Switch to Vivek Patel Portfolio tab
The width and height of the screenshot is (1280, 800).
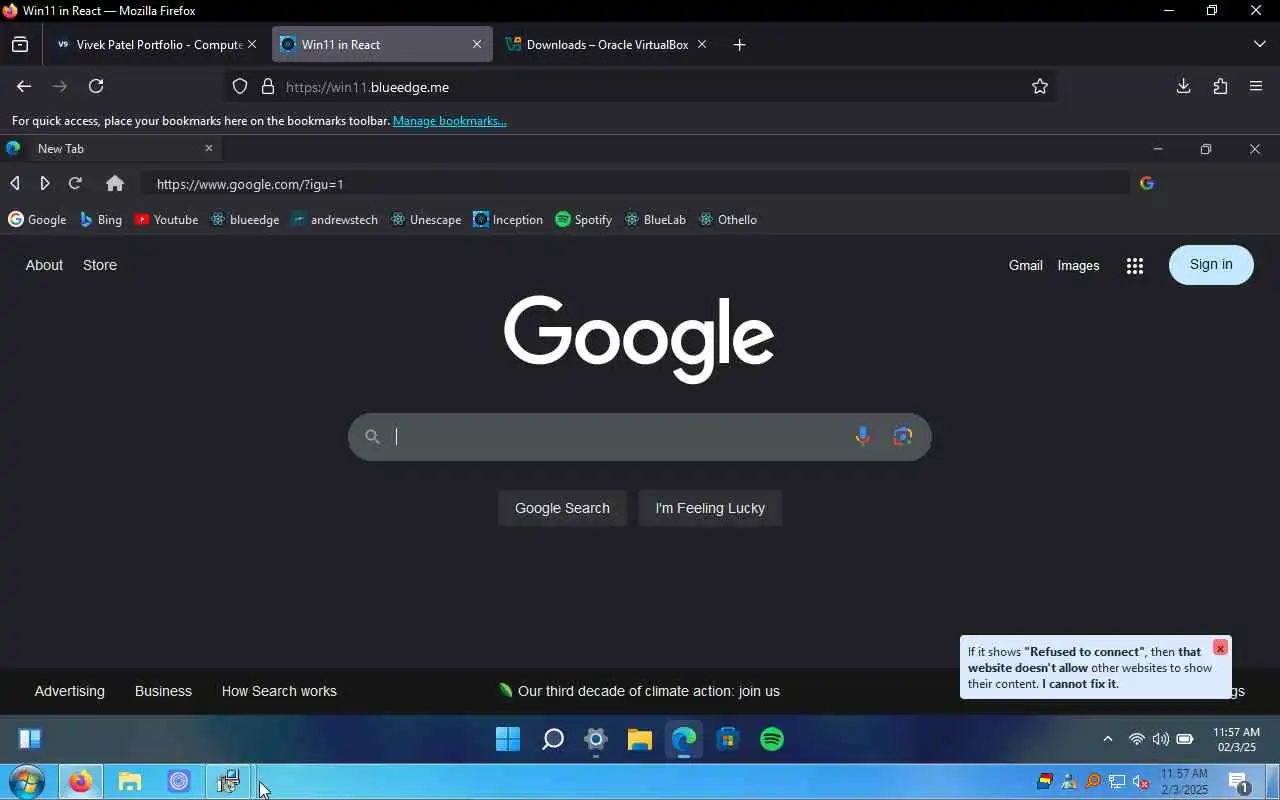[x=156, y=44]
